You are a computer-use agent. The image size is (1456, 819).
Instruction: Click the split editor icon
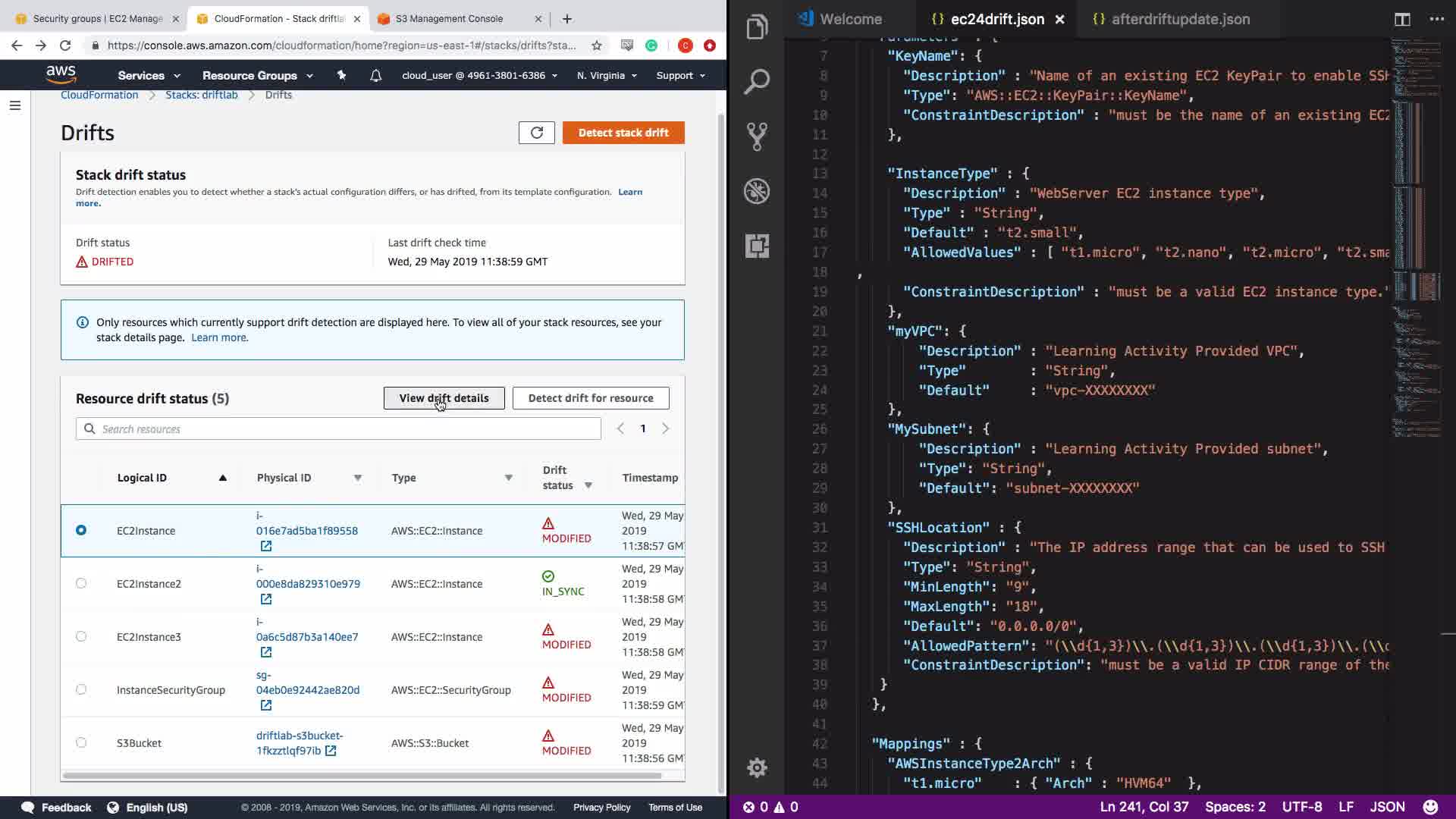(1402, 19)
